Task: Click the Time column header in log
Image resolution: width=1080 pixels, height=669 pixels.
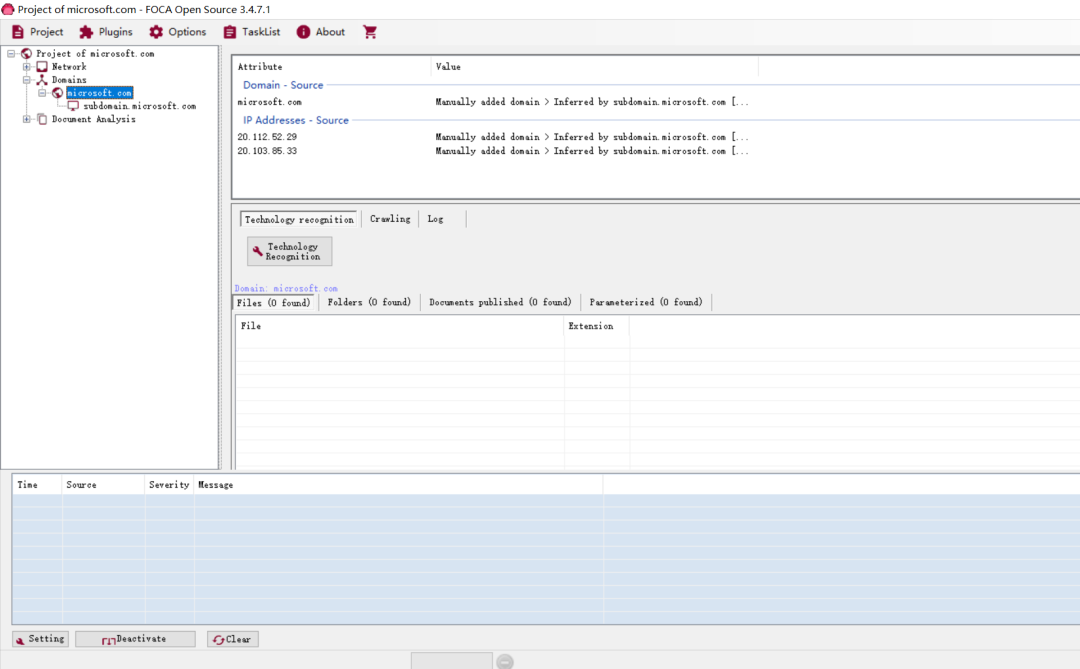Action: [37, 485]
